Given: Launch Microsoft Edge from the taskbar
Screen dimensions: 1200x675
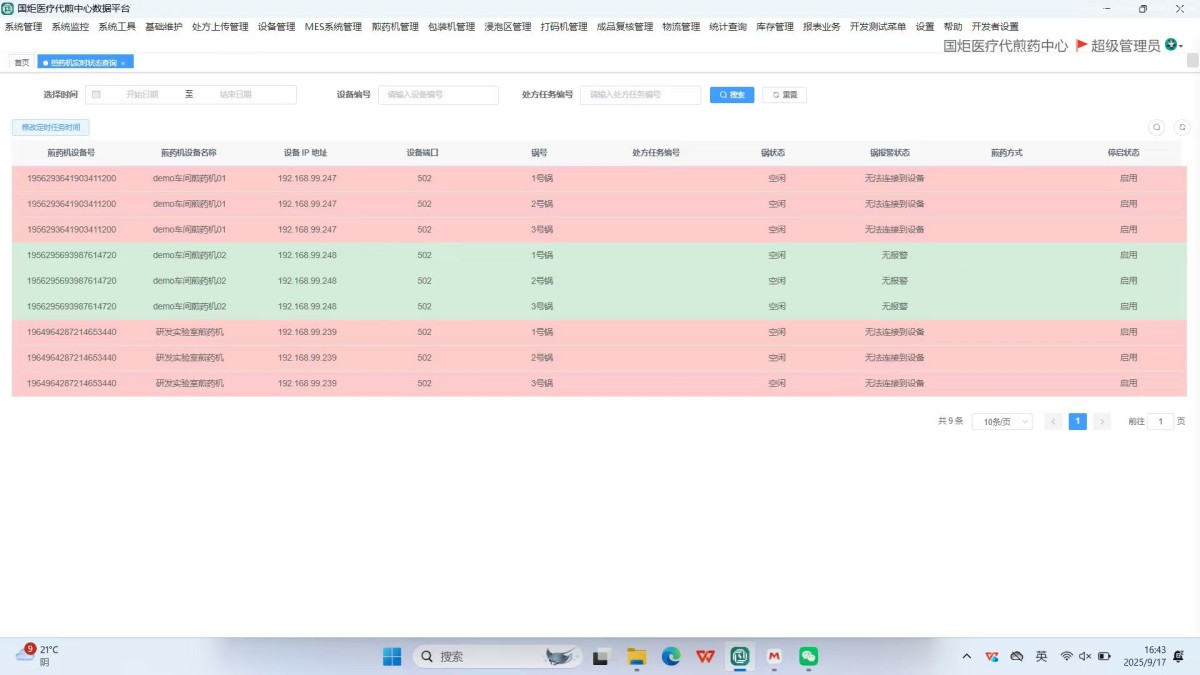Looking at the screenshot, I should point(671,656).
